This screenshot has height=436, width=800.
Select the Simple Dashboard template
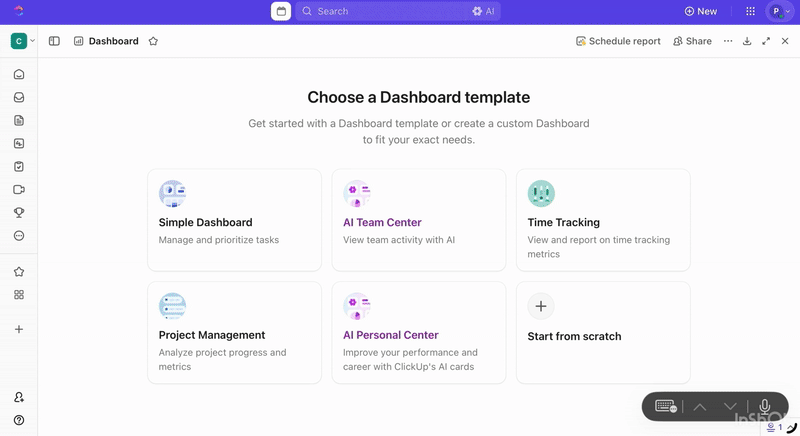coord(235,220)
